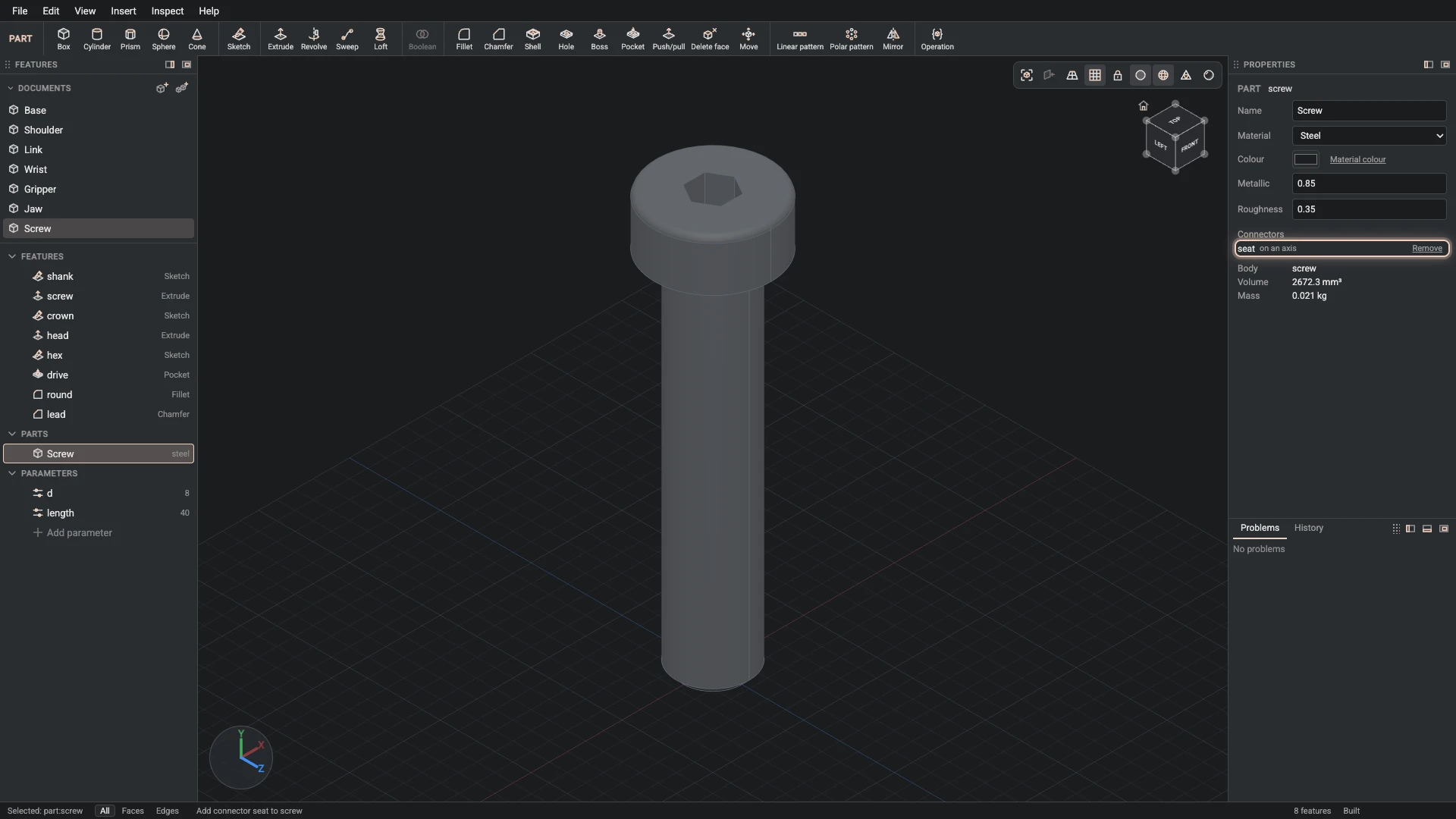Set selection filter to Edges
The width and height of the screenshot is (1456, 819).
pos(168,811)
